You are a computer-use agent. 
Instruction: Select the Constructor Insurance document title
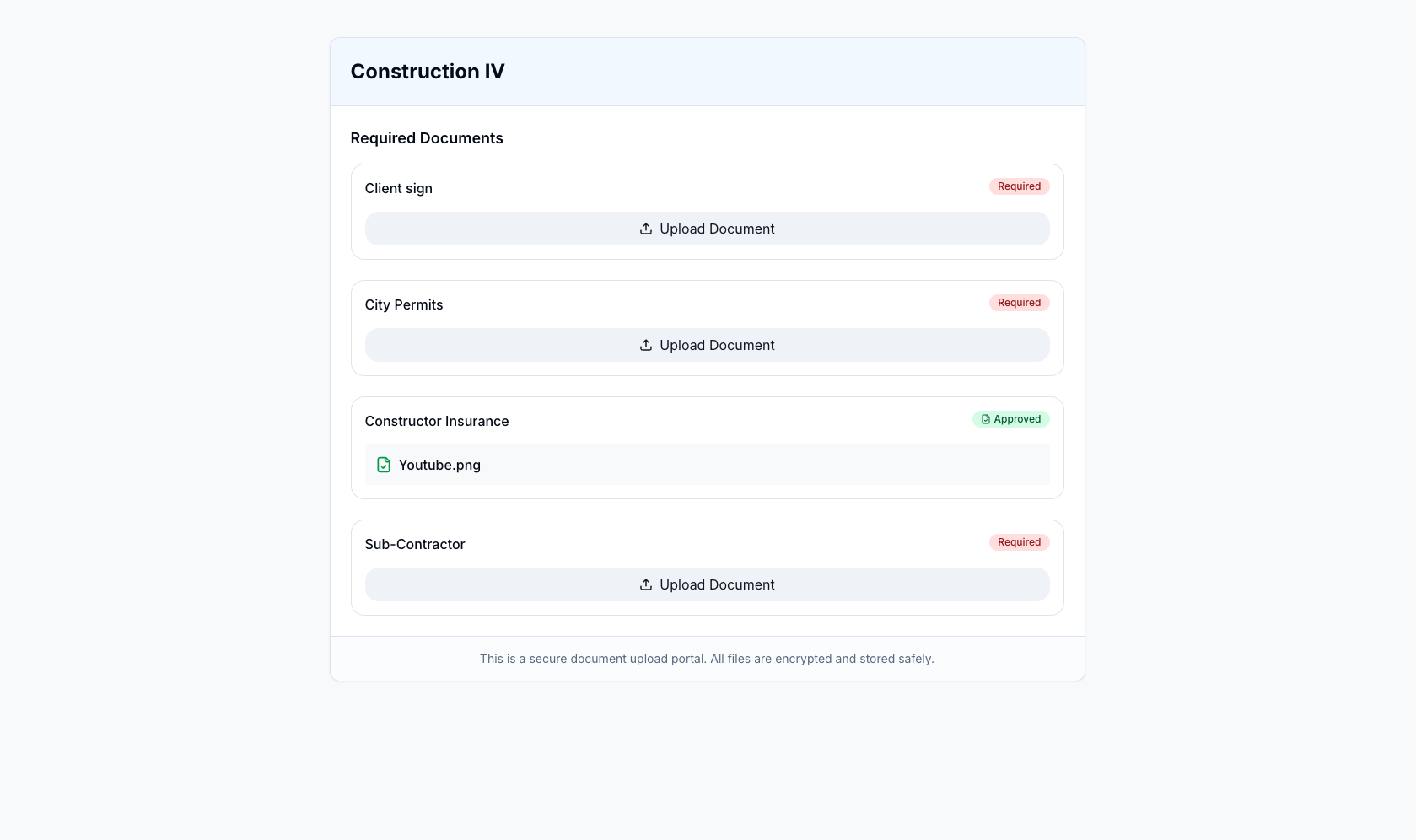pos(436,421)
